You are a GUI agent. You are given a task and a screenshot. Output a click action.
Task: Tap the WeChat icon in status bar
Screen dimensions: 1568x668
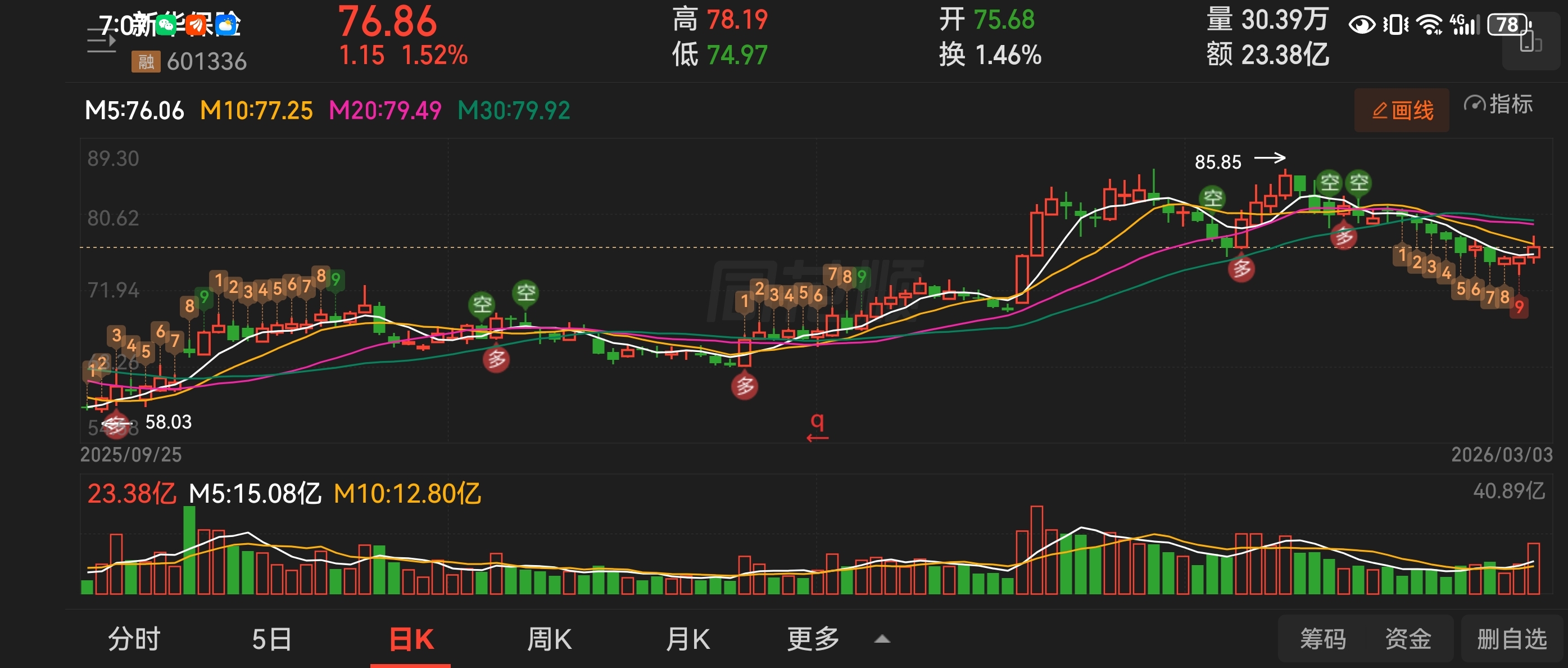pyautogui.click(x=166, y=24)
